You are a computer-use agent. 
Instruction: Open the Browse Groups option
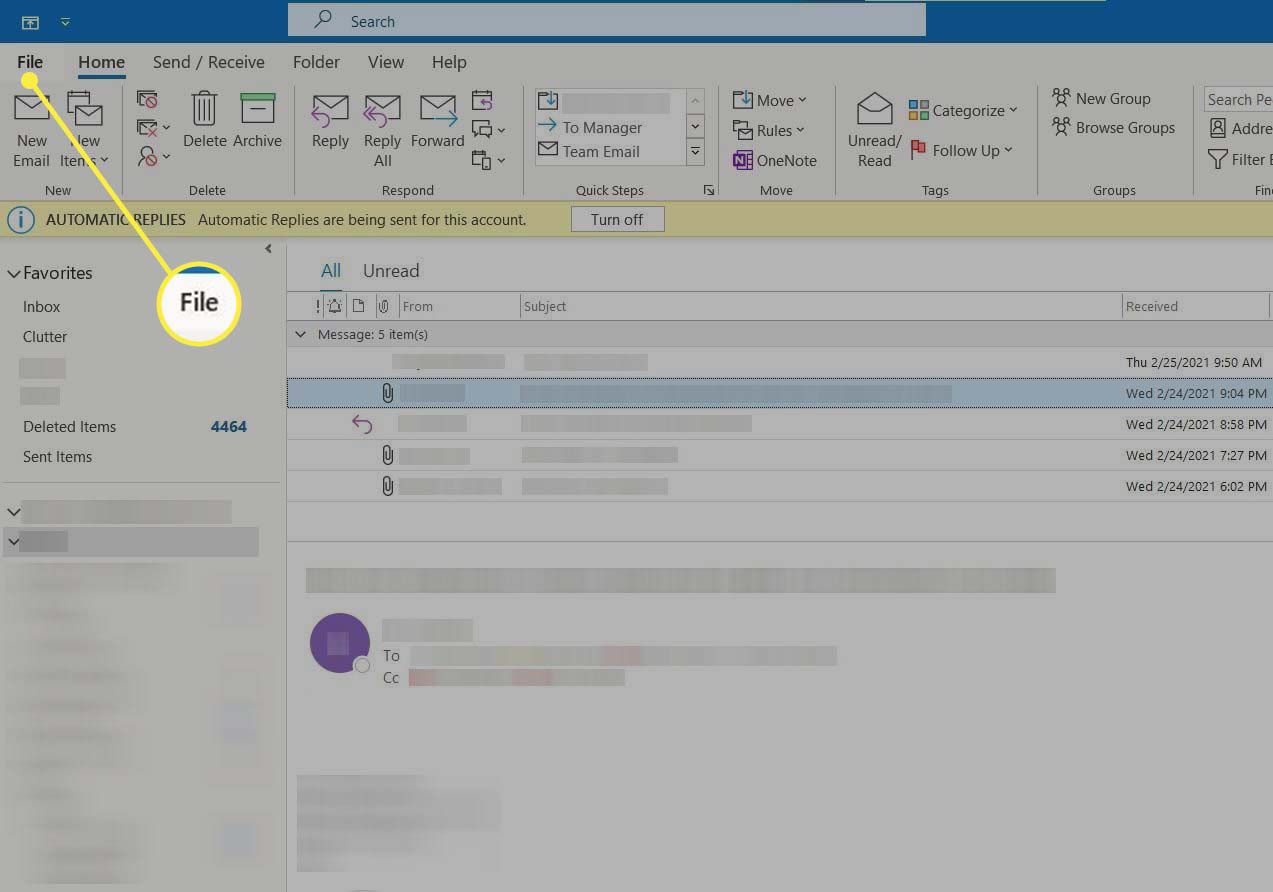coord(1113,128)
